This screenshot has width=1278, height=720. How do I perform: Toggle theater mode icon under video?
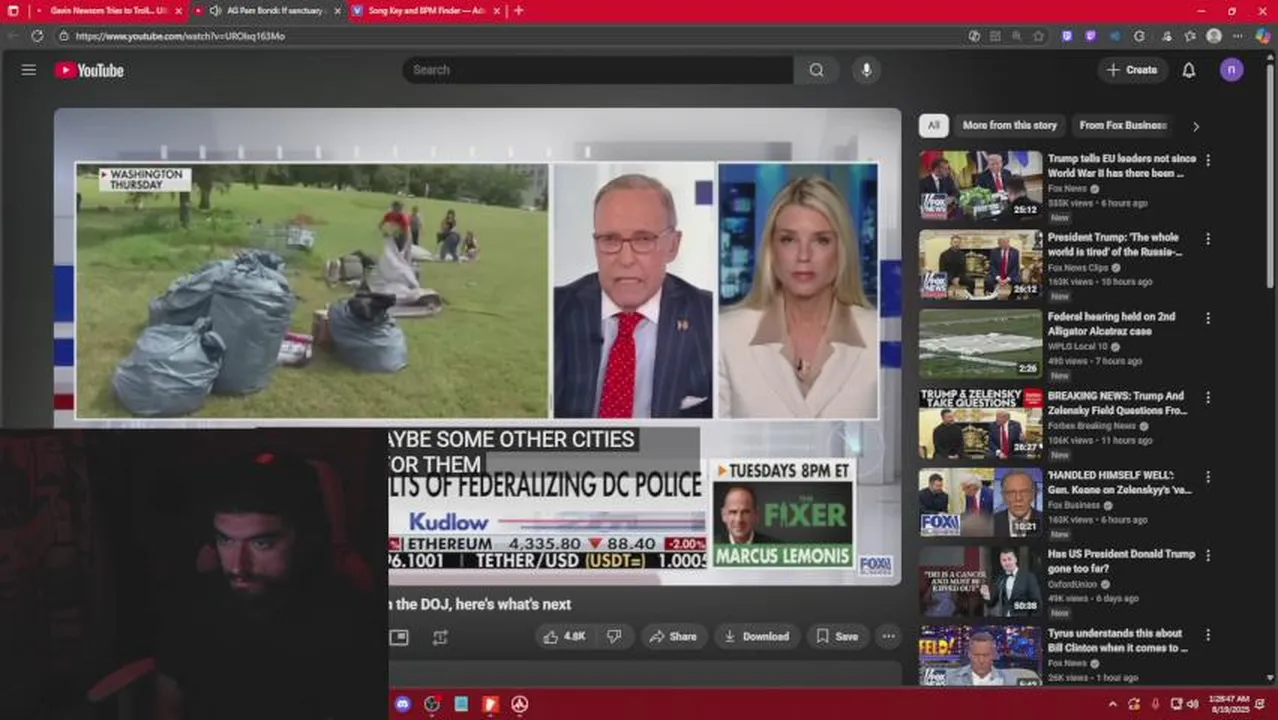click(399, 637)
